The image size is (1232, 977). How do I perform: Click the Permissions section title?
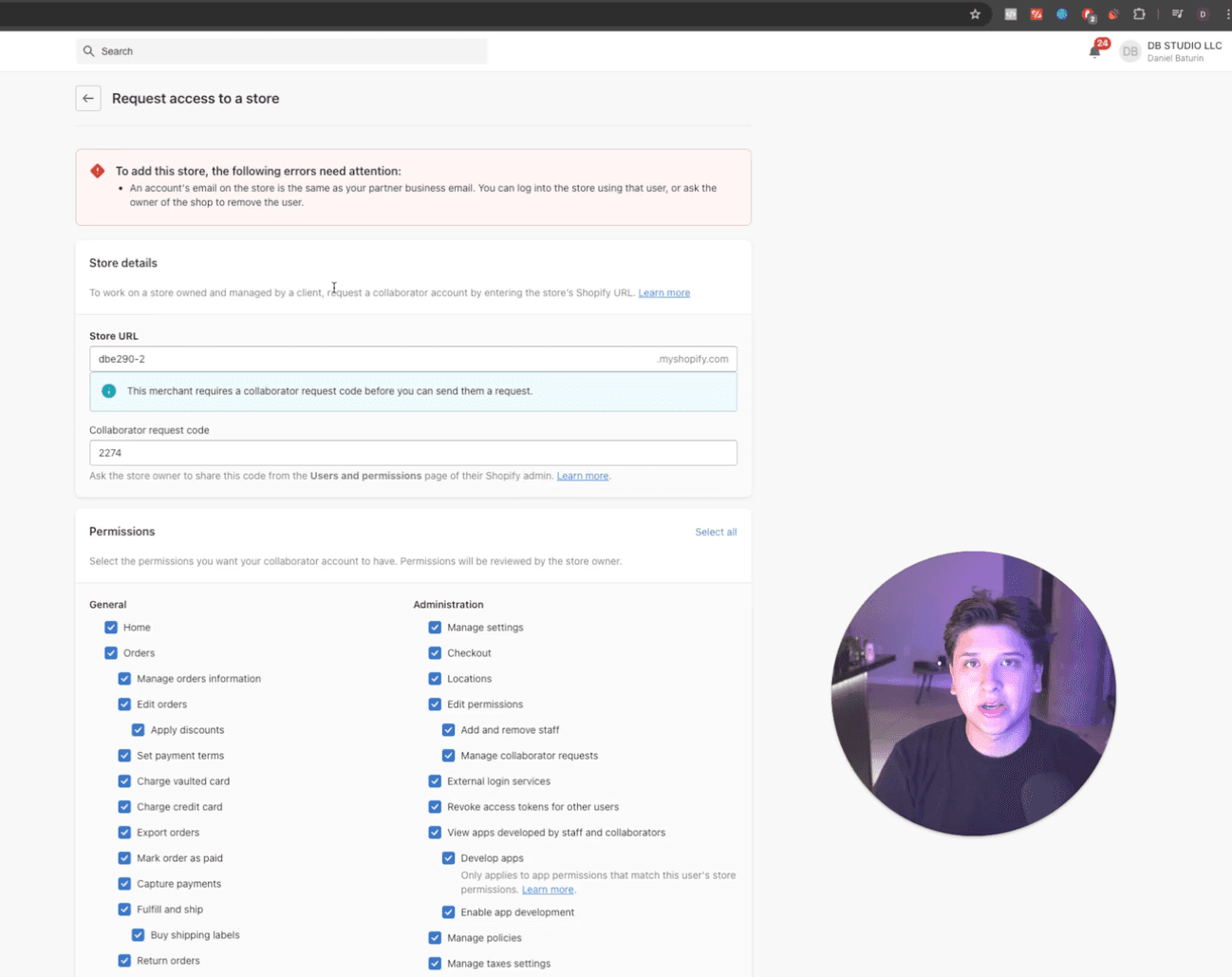pyautogui.click(x=121, y=532)
